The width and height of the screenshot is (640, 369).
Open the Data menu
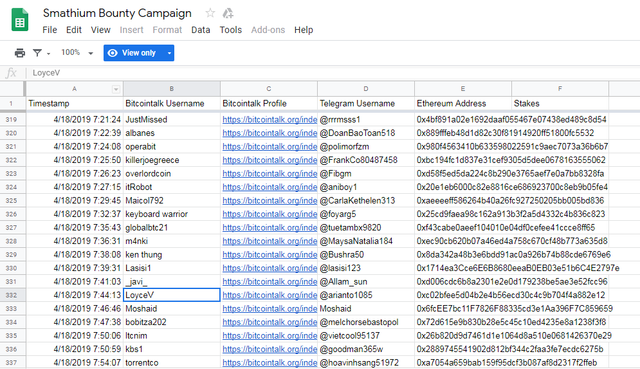200,30
